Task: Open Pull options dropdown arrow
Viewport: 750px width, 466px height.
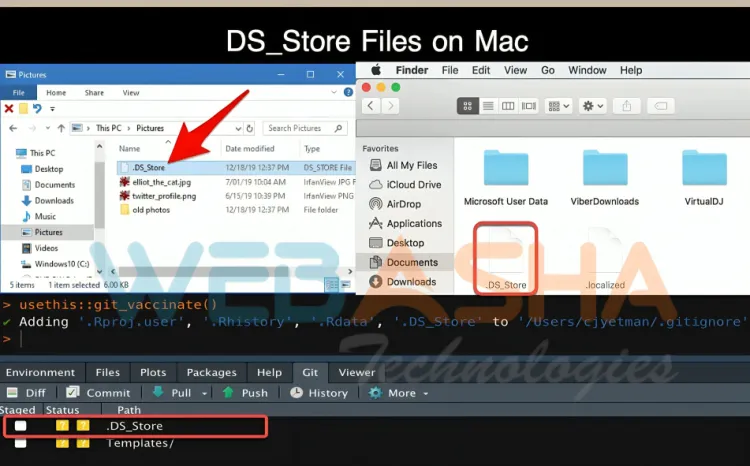Action: 204,393
